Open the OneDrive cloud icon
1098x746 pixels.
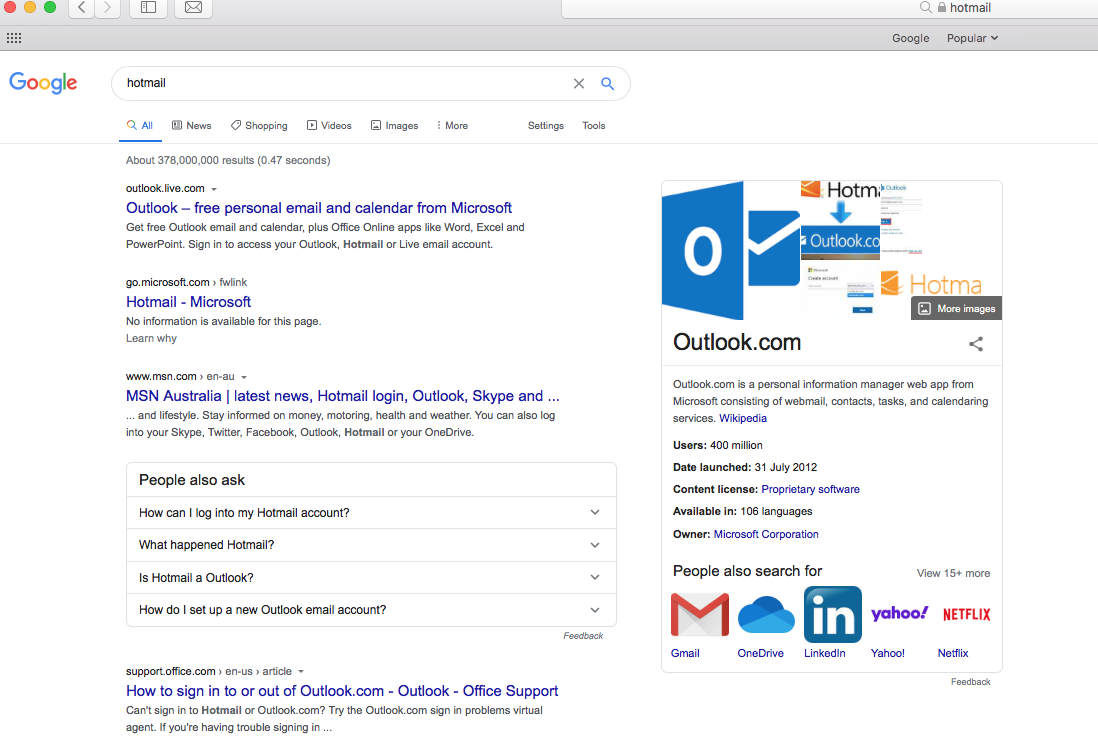pyautogui.click(x=766, y=614)
